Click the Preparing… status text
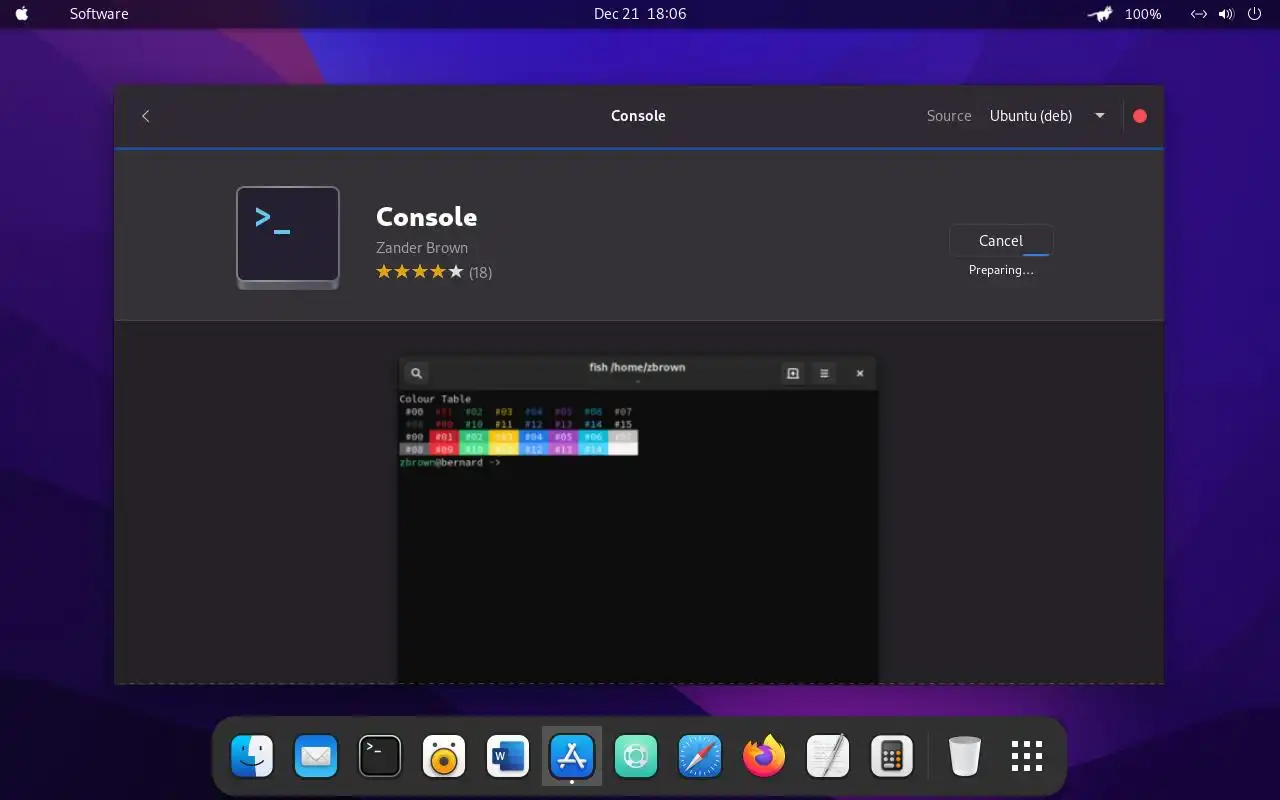The width and height of the screenshot is (1280, 800). tap(1001, 270)
